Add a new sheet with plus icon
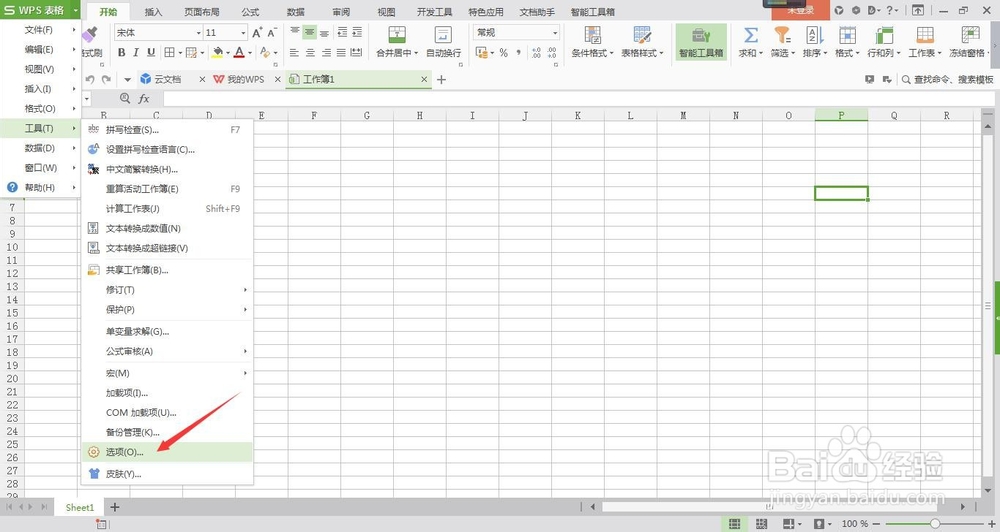Screen dimensions: 1000x532 tap(115, 507)
